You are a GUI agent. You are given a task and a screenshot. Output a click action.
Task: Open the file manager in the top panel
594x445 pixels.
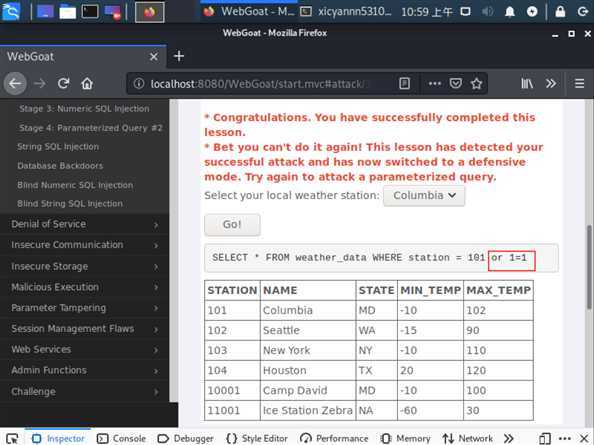pyautogui.click(x=67, y=12)
